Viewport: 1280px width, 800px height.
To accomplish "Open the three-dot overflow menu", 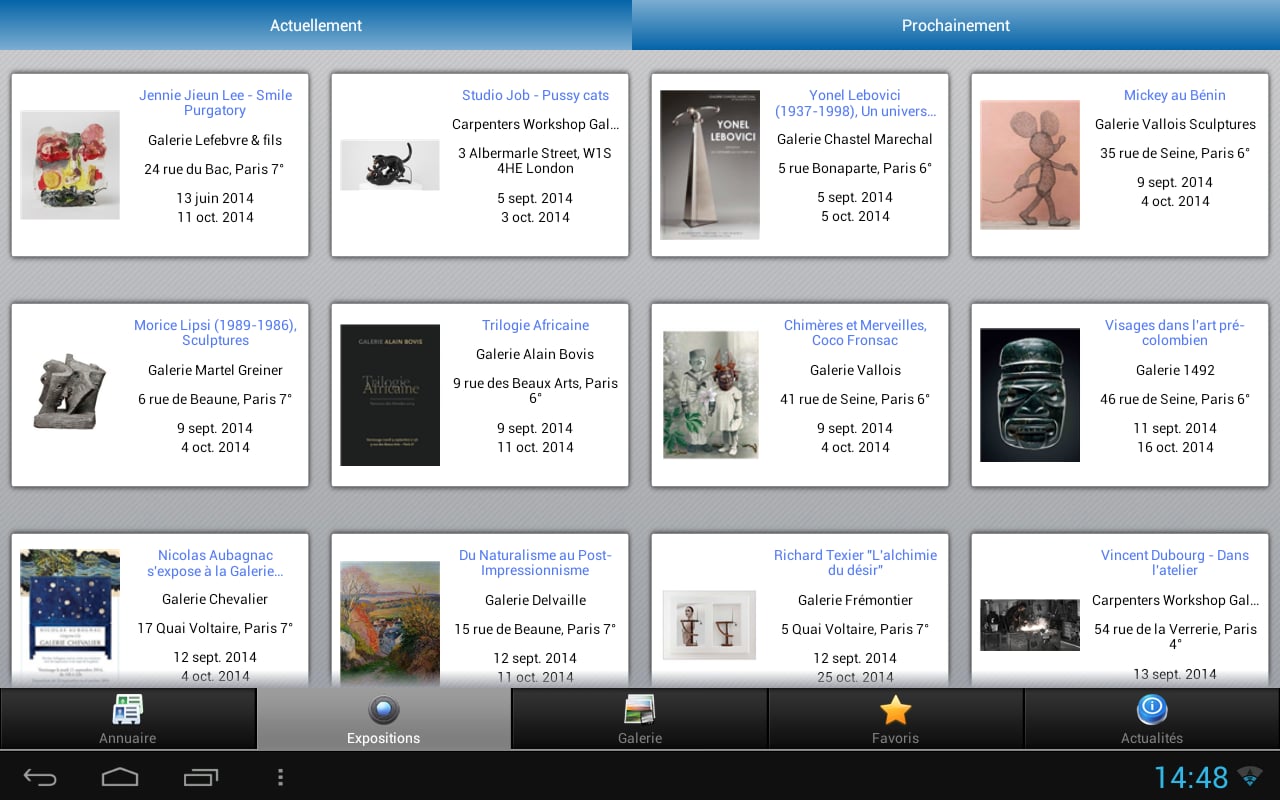I will pyautogui.click(x=280, y=777).
